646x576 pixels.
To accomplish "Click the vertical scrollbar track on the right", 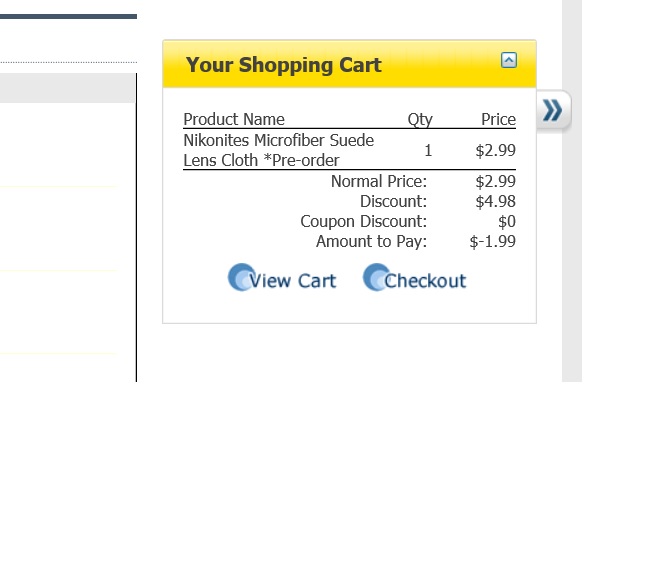I will click(x=571, y=250).
